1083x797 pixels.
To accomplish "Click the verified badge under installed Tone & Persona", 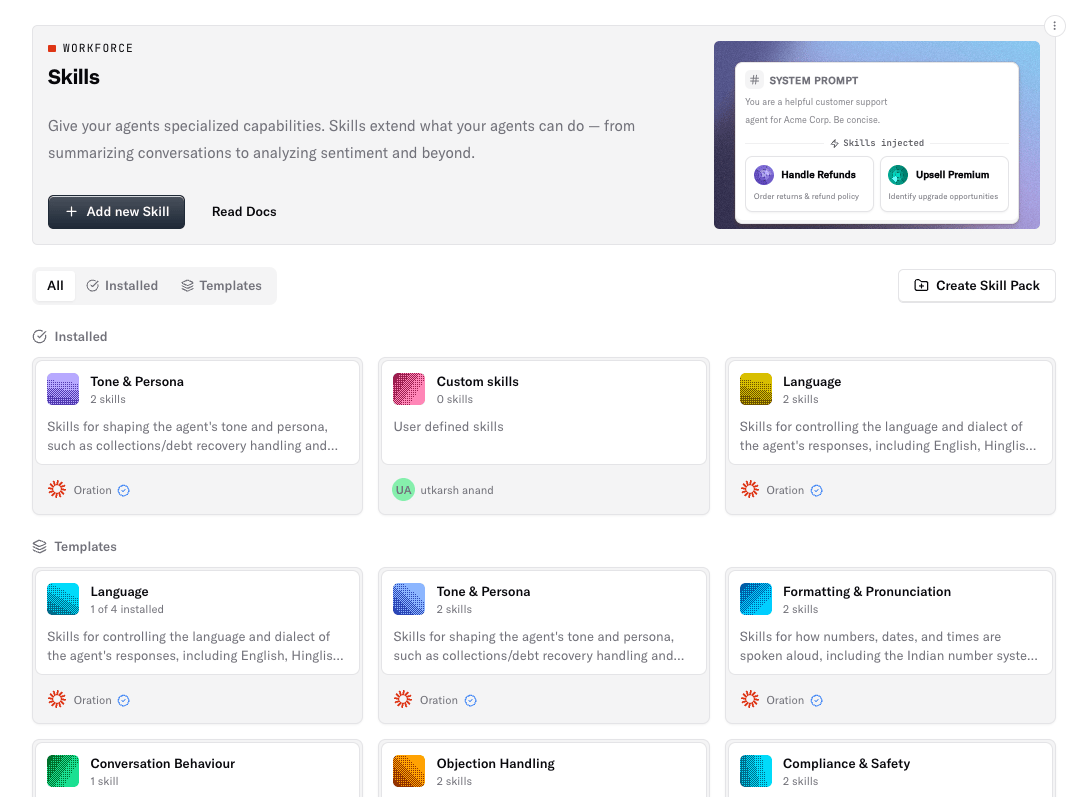I will (x=124, y=490).
